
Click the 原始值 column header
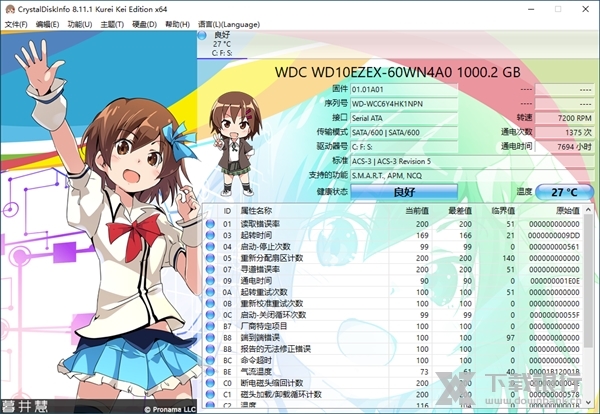568,211
